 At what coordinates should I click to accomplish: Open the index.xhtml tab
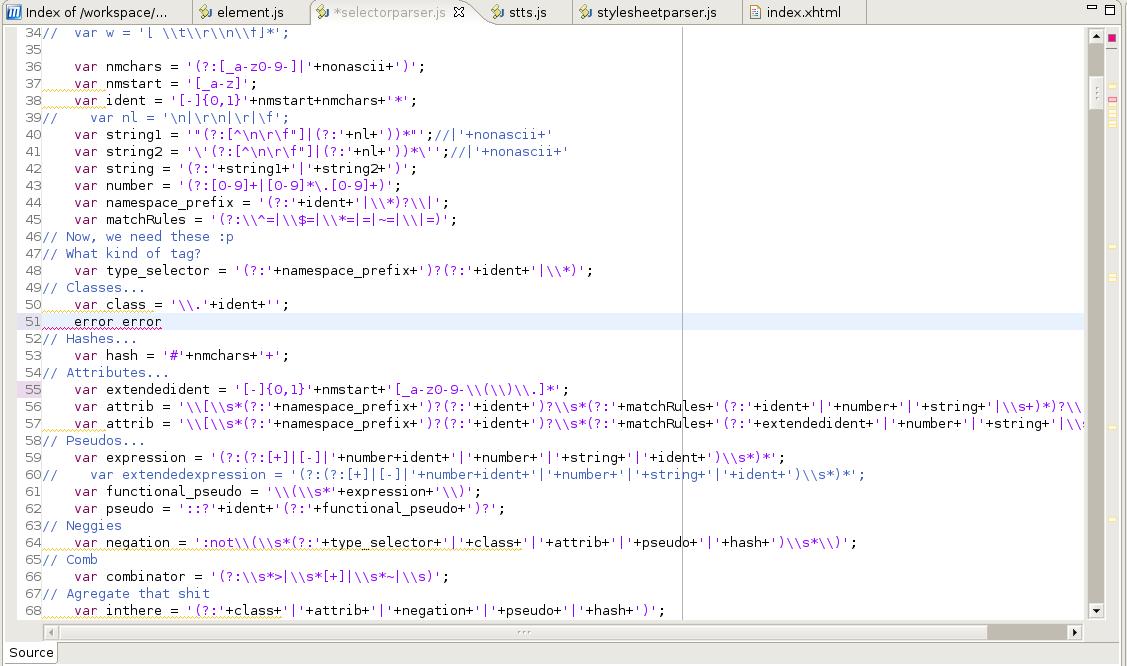795,12
